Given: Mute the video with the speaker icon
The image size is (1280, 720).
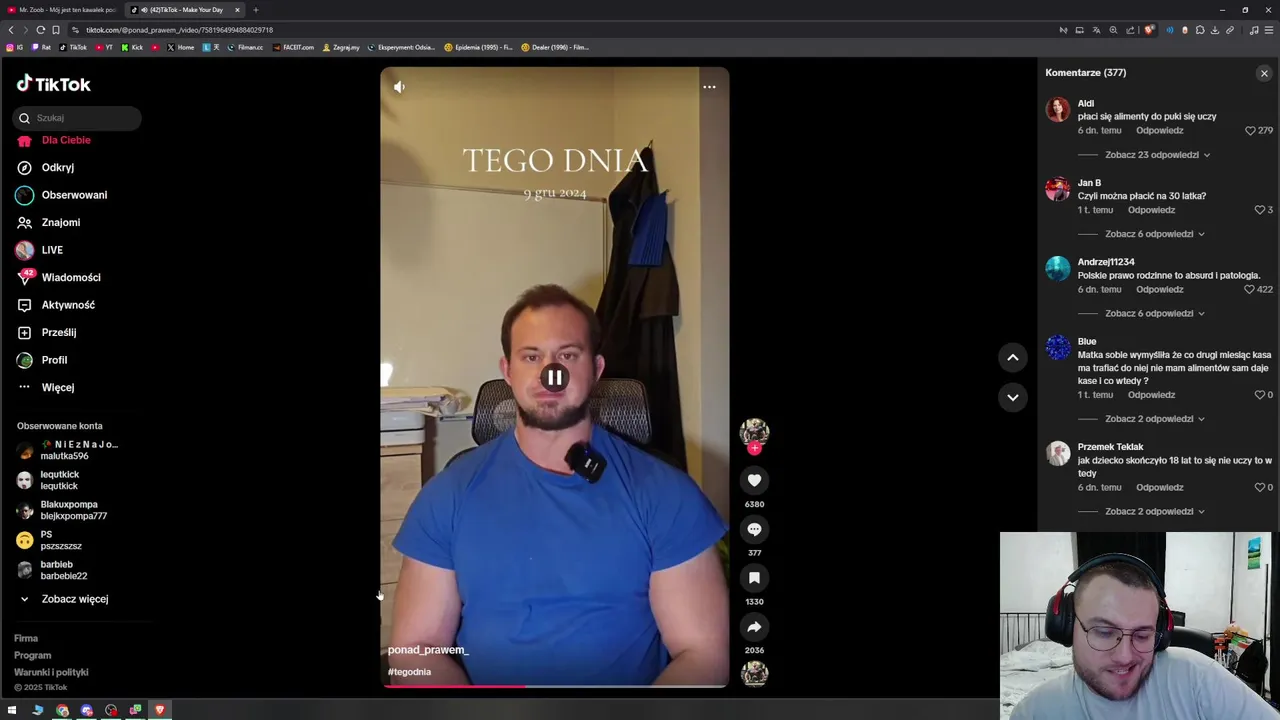Looking at the screenshot, I should pyautogui.click(x=399, y=87).
